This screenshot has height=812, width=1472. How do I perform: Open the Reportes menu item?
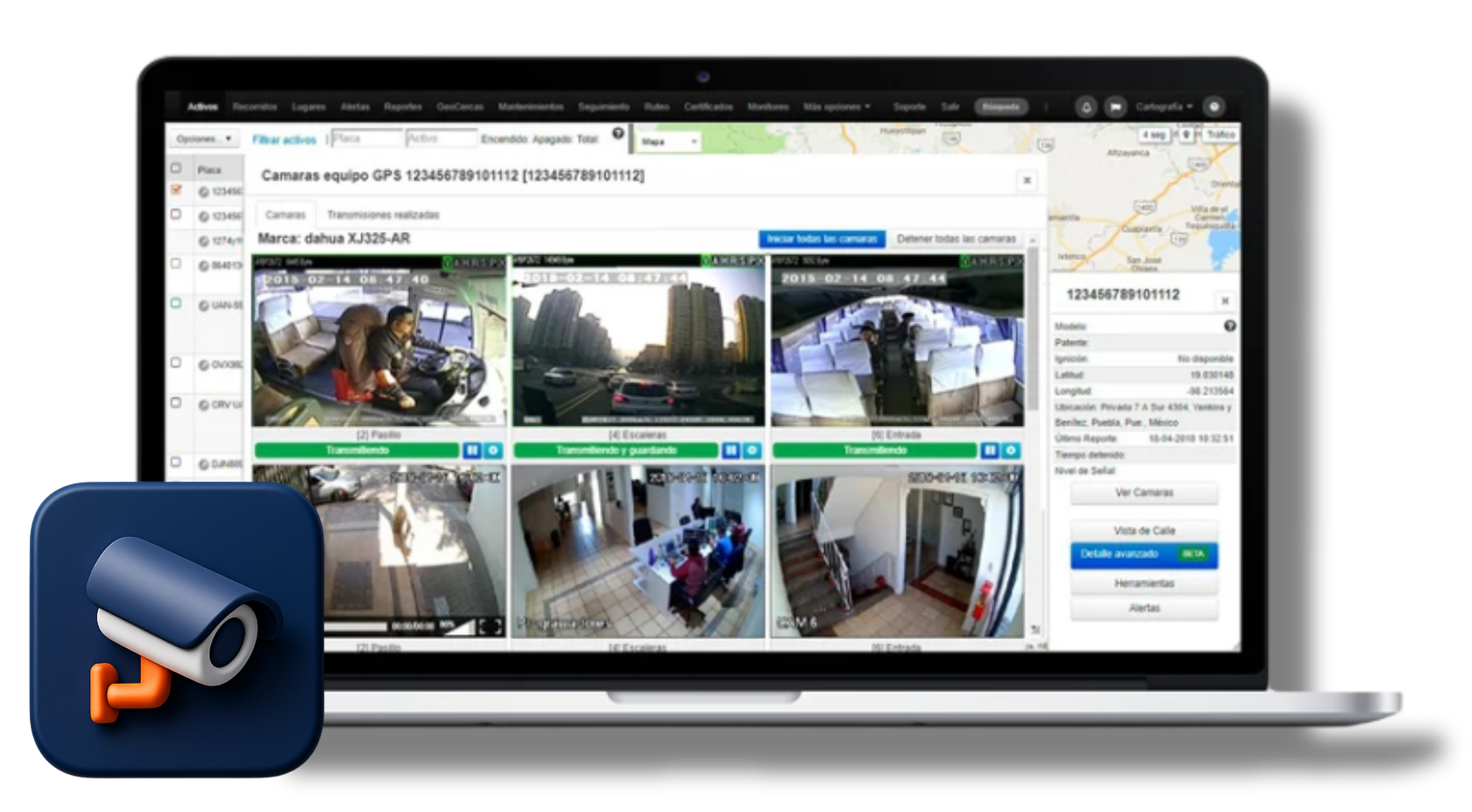pos(403,107)
